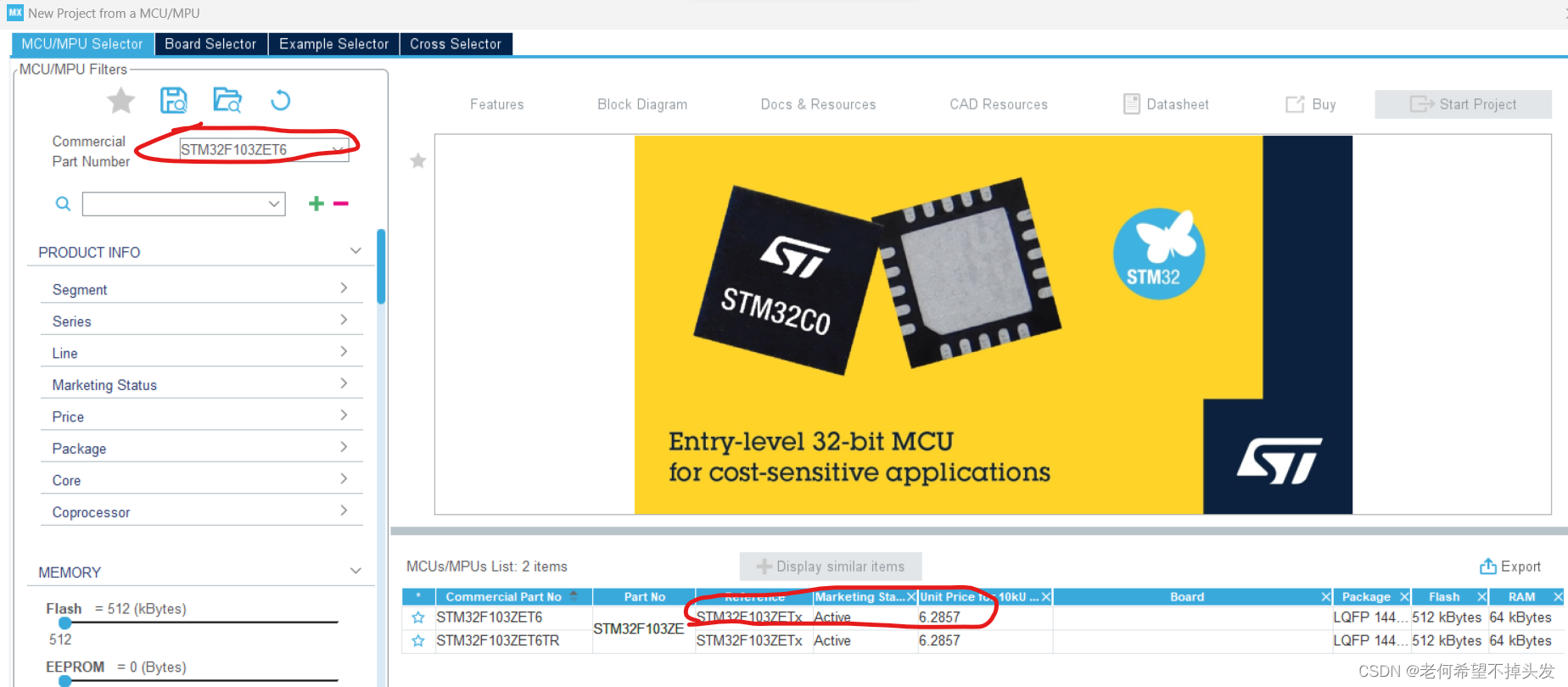Close the Unit Price column with its X
The image size is (1568, 687).
coord(1046,597)
